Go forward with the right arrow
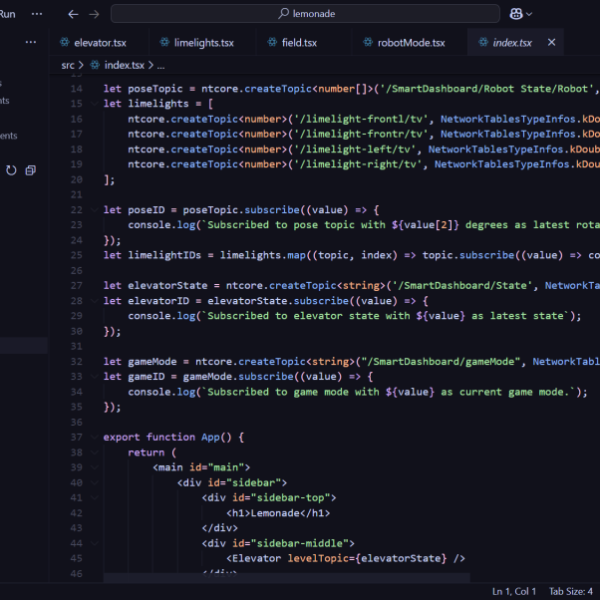Viewport: 600px width, 600px height. pos(94,15)
